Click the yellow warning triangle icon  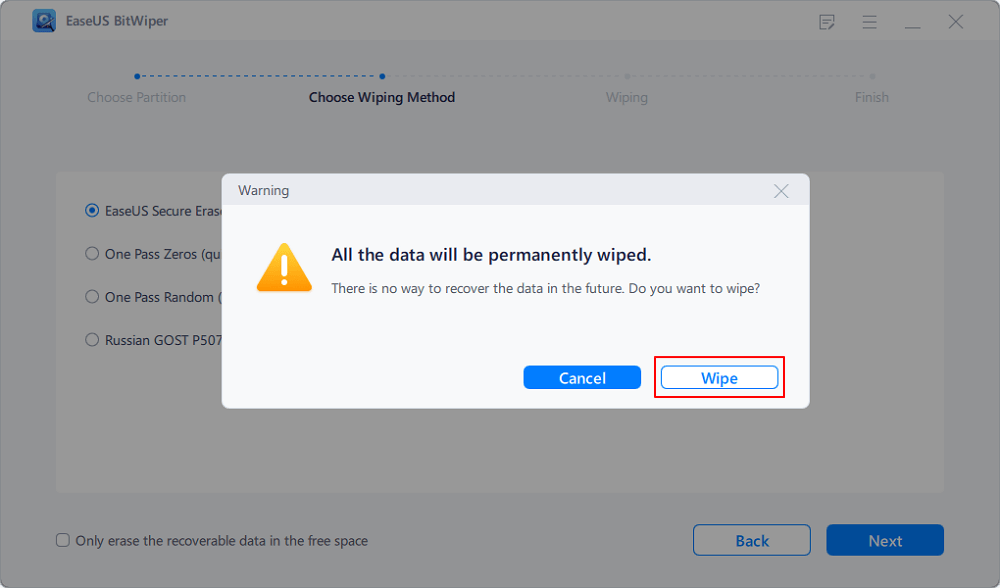(x=283, y=267)
